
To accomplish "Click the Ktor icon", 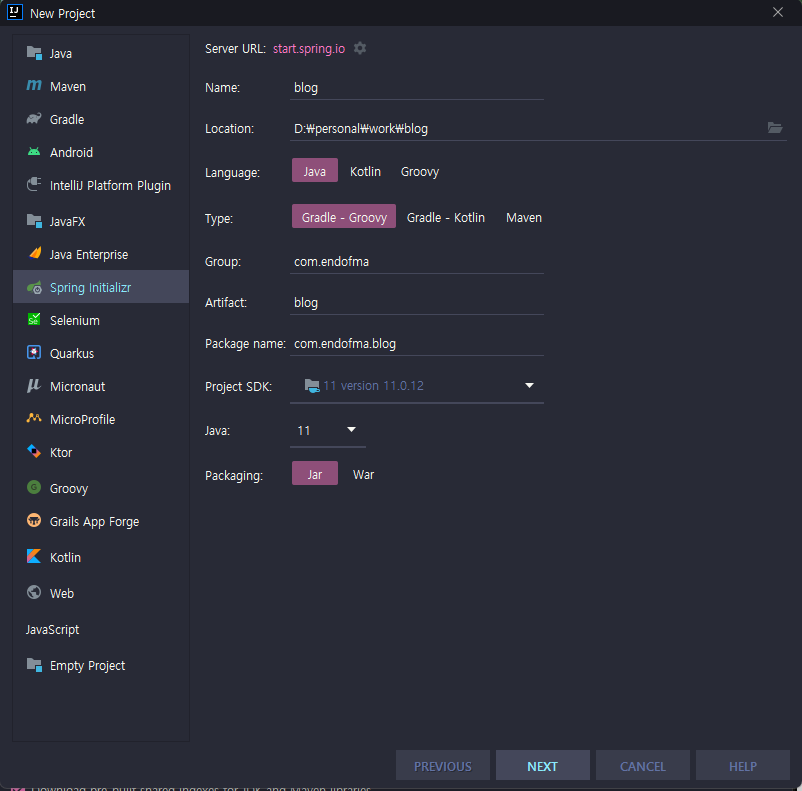I will [34, 451].
